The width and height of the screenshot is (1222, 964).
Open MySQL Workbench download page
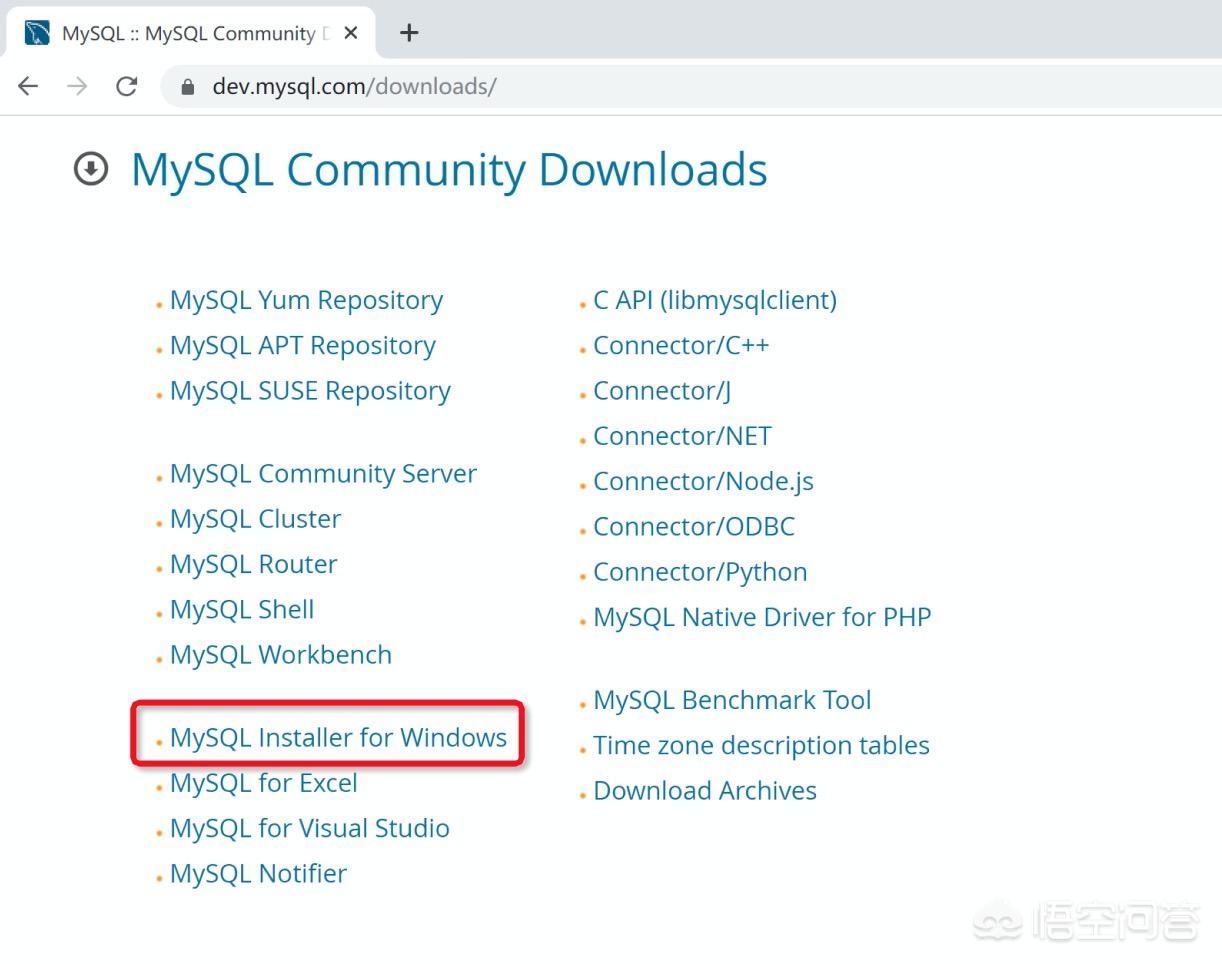click(281, 654)
